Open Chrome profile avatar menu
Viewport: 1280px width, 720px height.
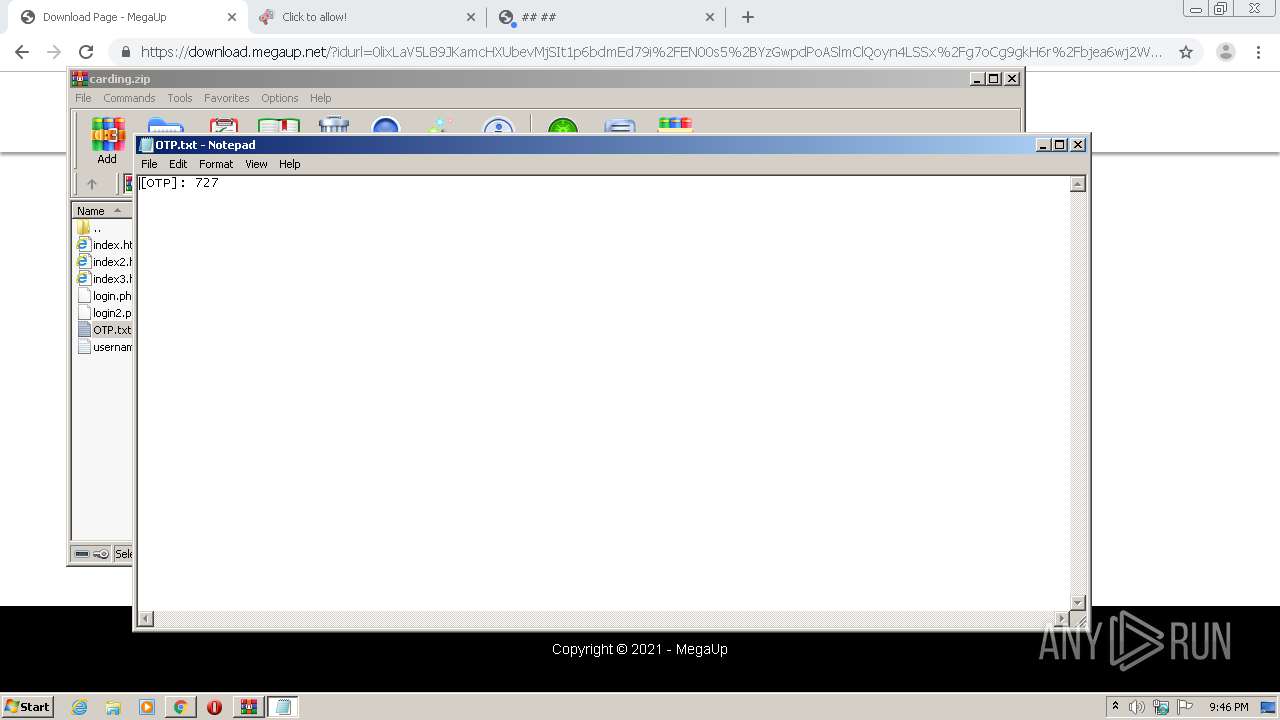[1225, 52]
